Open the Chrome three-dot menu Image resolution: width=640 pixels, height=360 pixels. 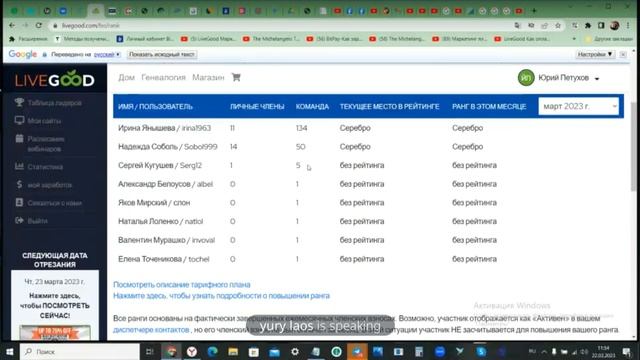tap(628, 25)
